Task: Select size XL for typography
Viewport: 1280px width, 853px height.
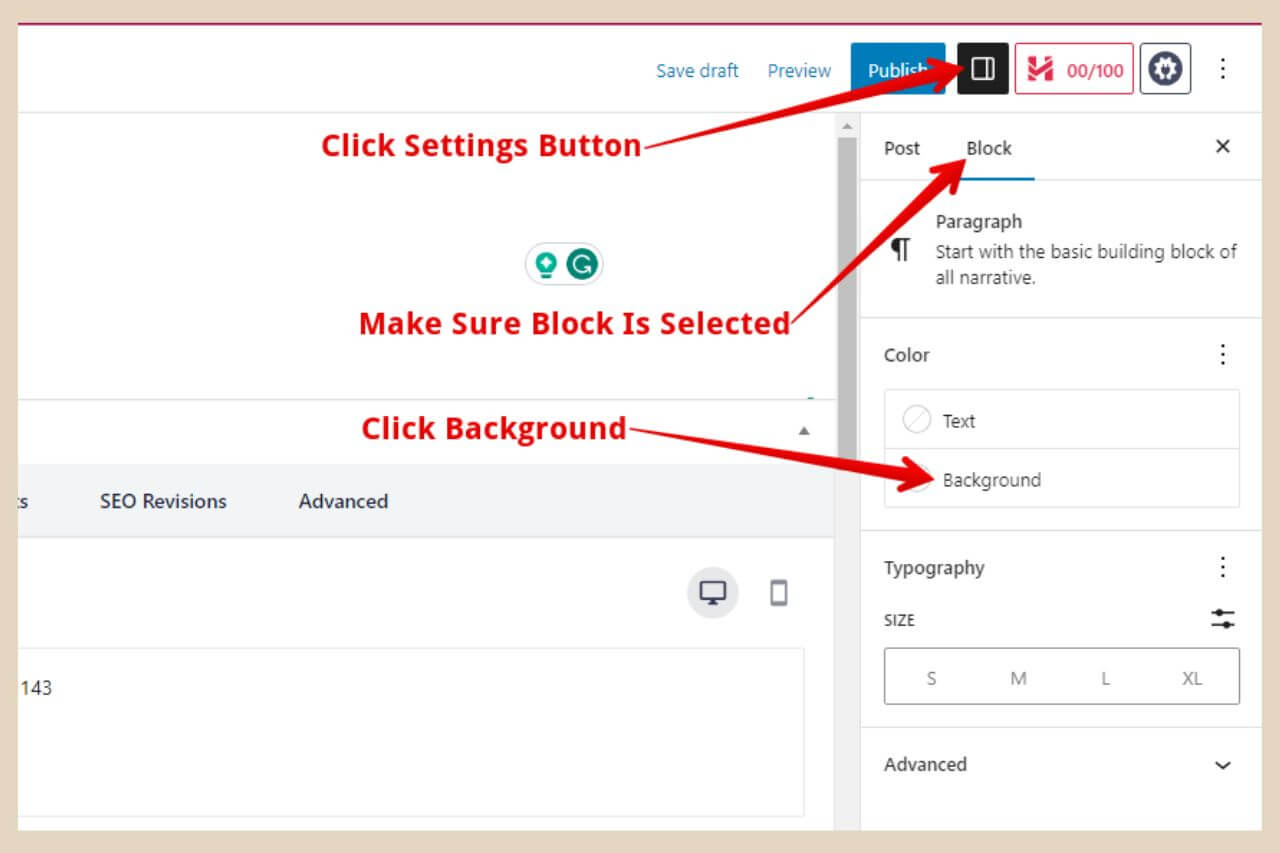Action: pos(1192,677)
